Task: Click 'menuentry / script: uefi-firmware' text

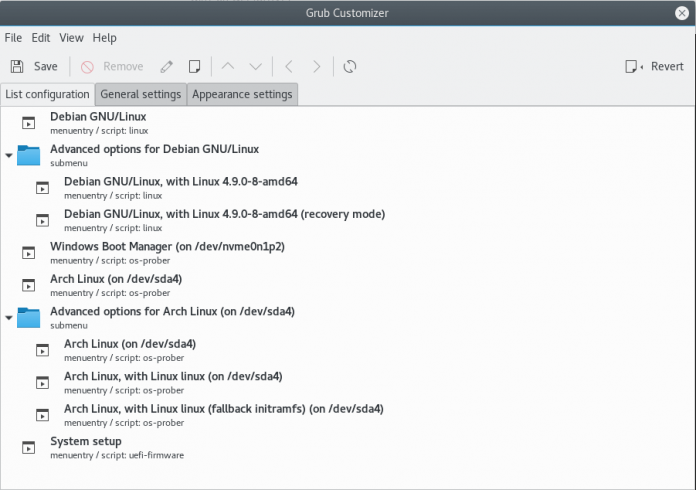Action: [117, 455]
